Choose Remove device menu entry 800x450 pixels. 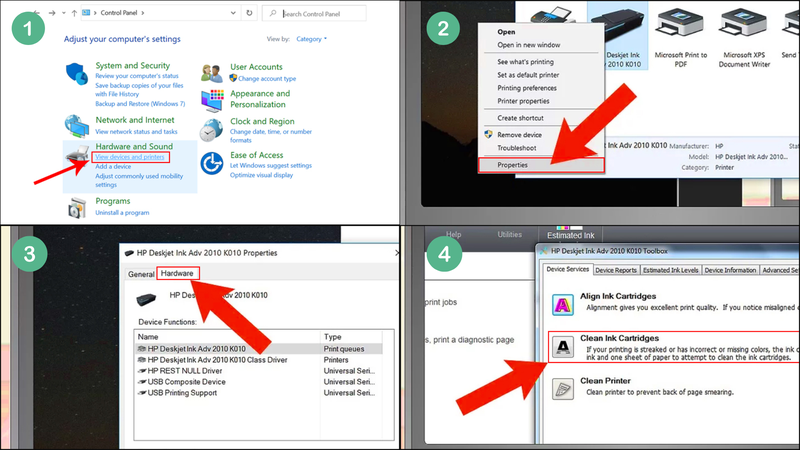tap(519, 135)
